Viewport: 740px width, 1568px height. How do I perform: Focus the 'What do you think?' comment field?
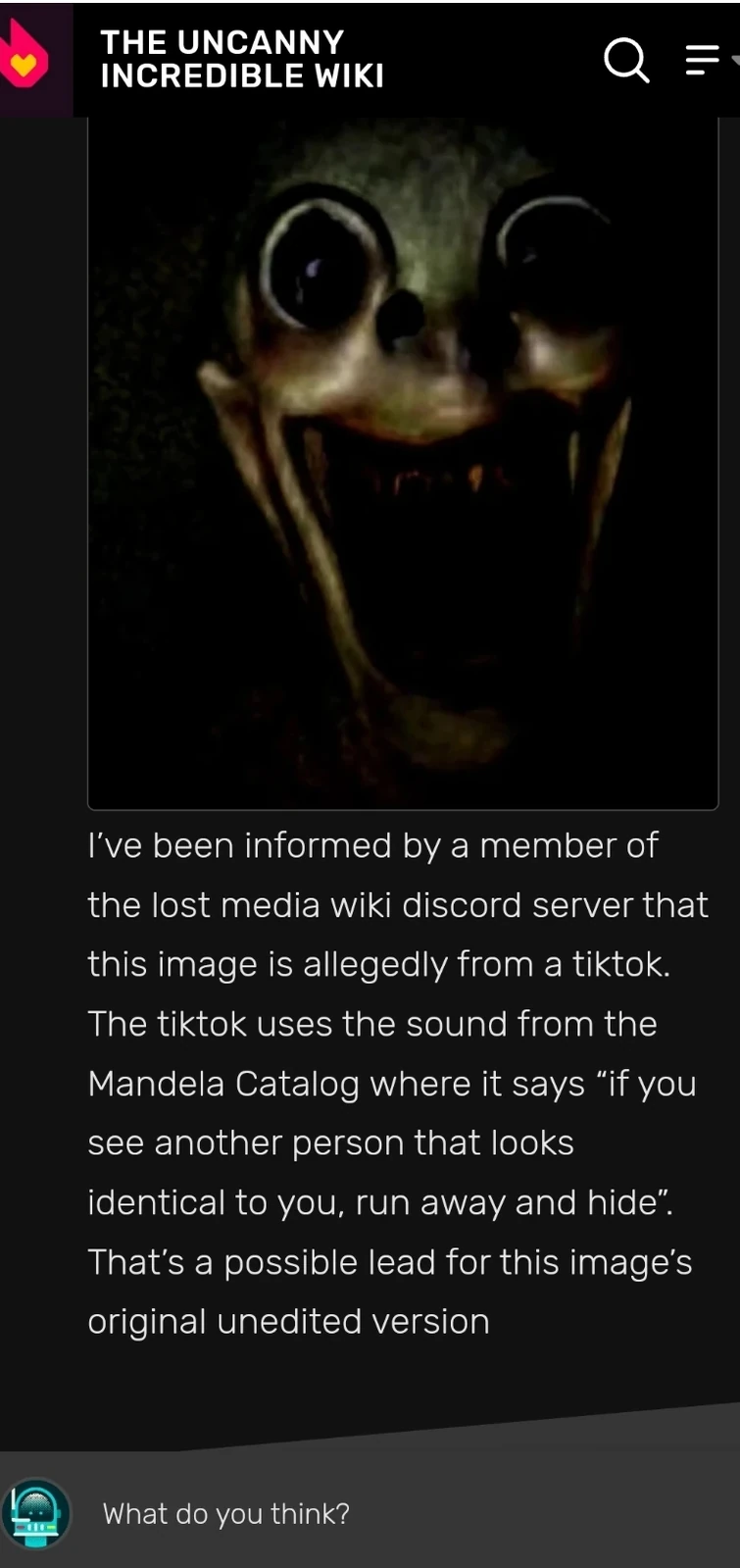coord(370,1513)
